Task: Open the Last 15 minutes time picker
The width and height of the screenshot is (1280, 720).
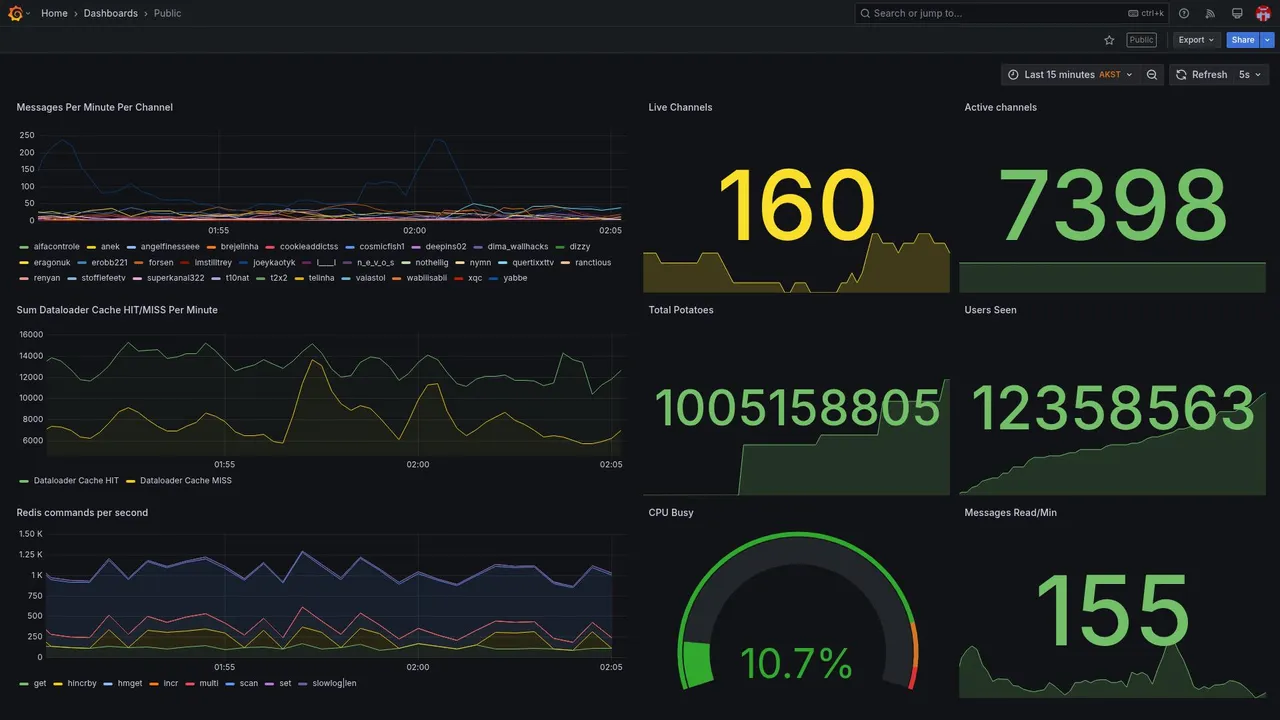Action: (1070, 75)
